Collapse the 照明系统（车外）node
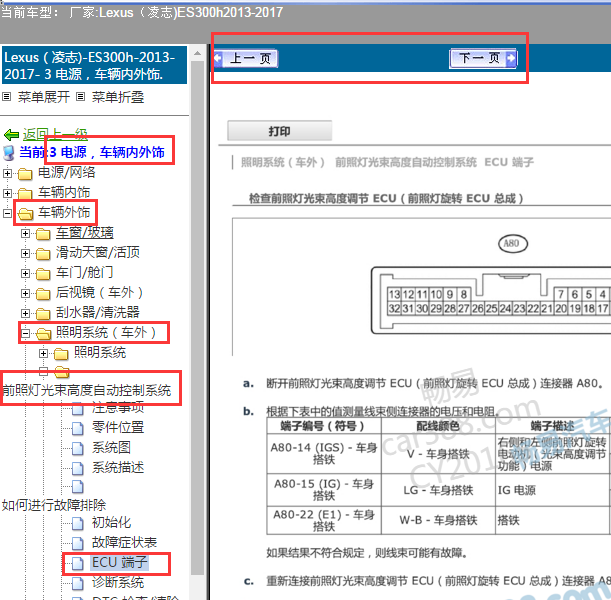611x600 pixels. 25,333
